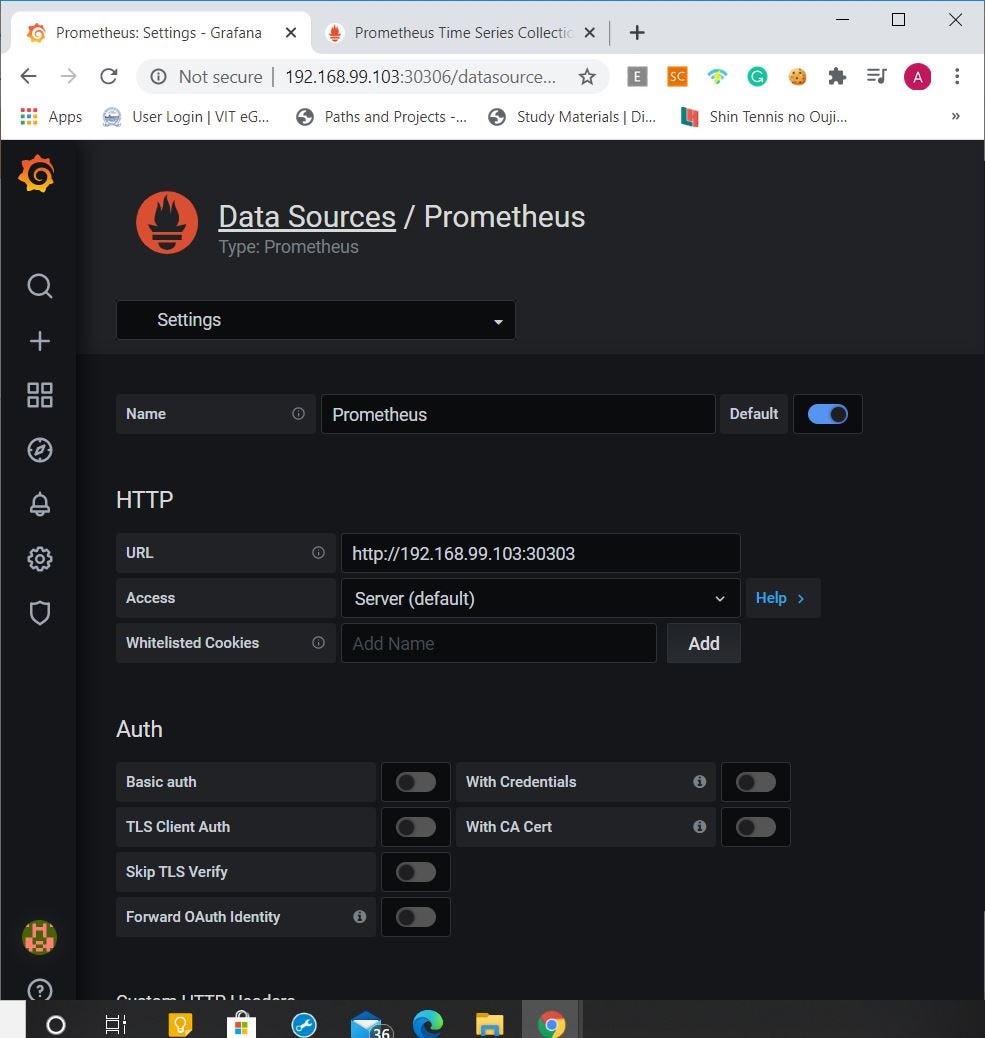Image resolution: width=985 pixels, height=1038 pixels.
Task: Open the Help question mark icon
Action: coord(40,990)
